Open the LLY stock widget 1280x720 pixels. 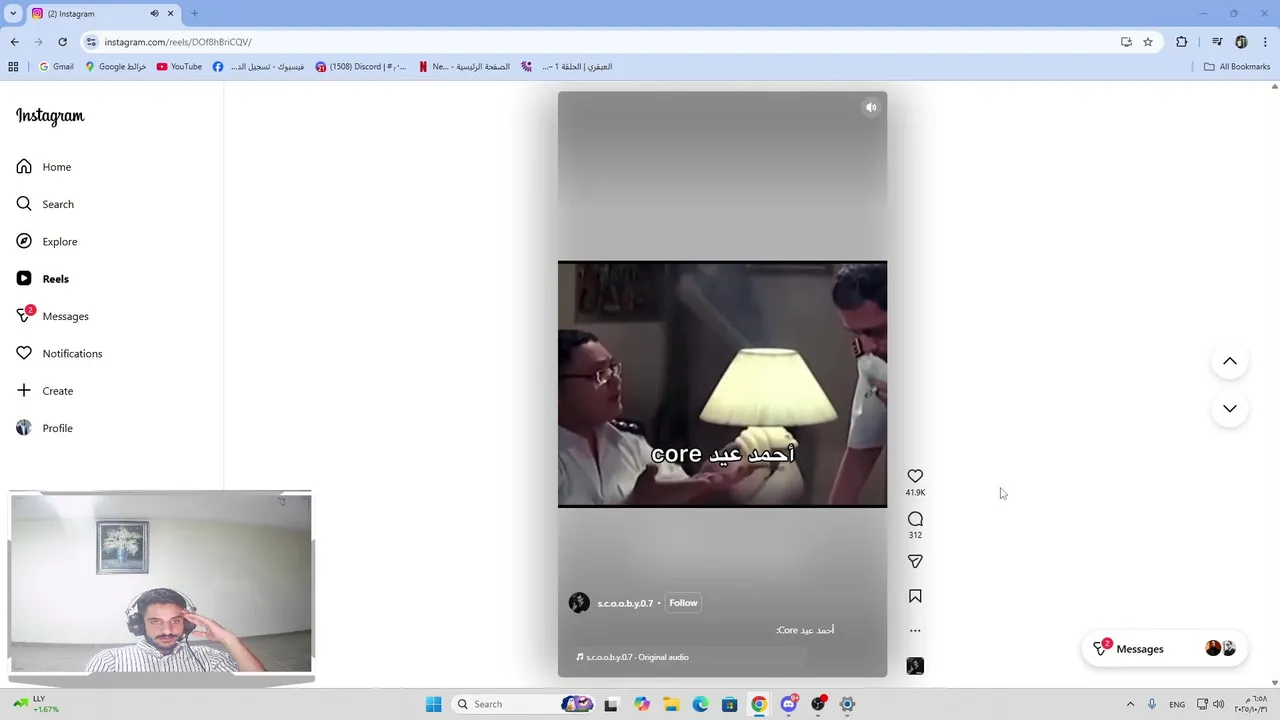pyautogui.click(x=36, y=704)
